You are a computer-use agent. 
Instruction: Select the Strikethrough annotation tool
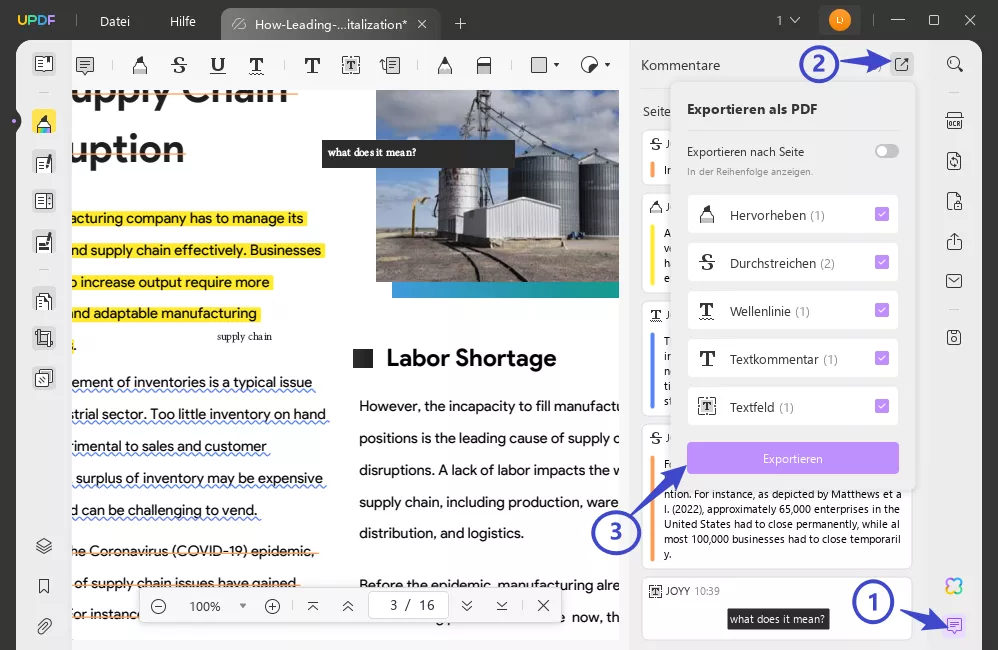(x=180, y=64)
